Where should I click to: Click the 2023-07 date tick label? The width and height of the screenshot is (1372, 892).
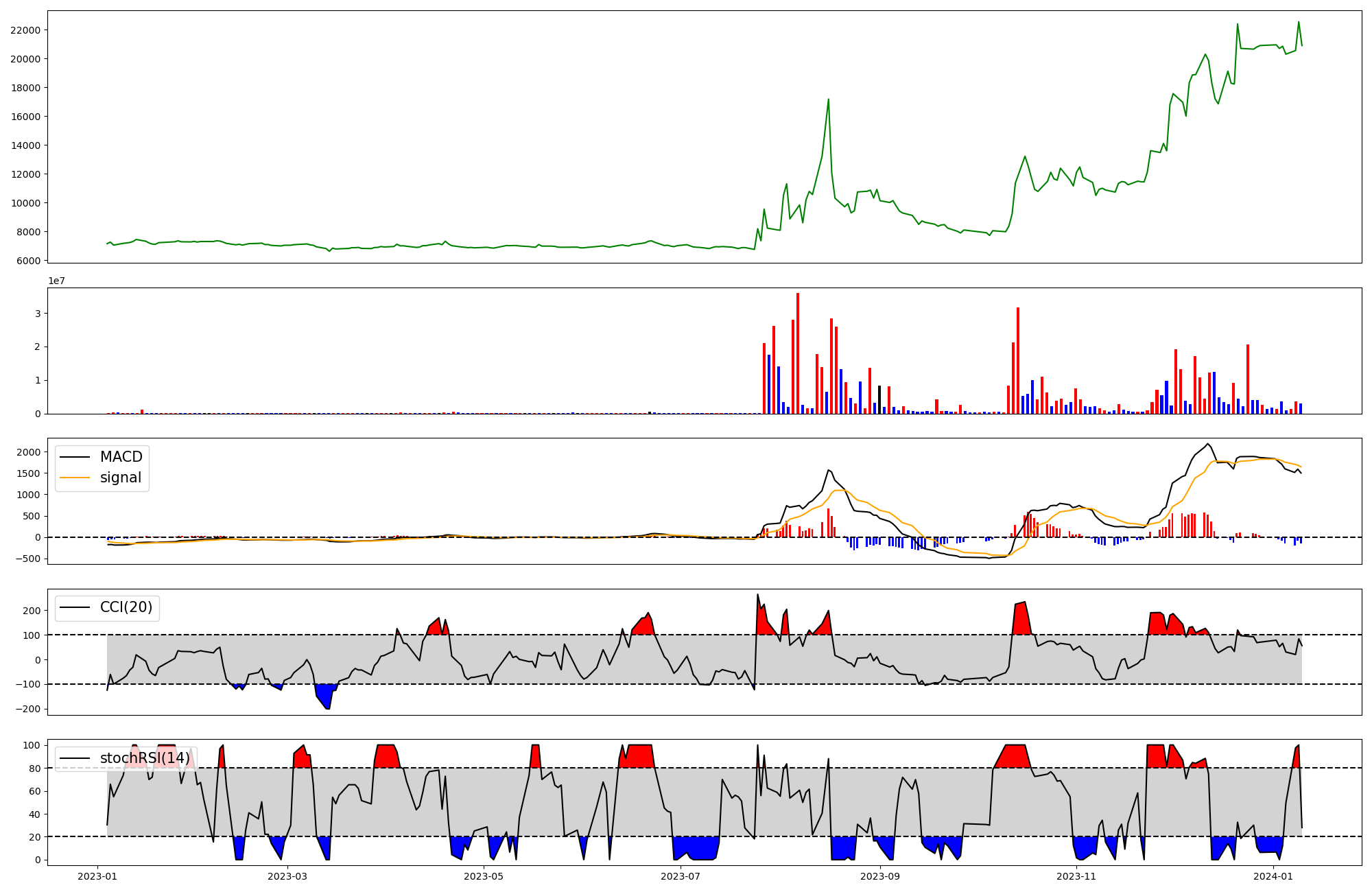[x=681, y=876]
